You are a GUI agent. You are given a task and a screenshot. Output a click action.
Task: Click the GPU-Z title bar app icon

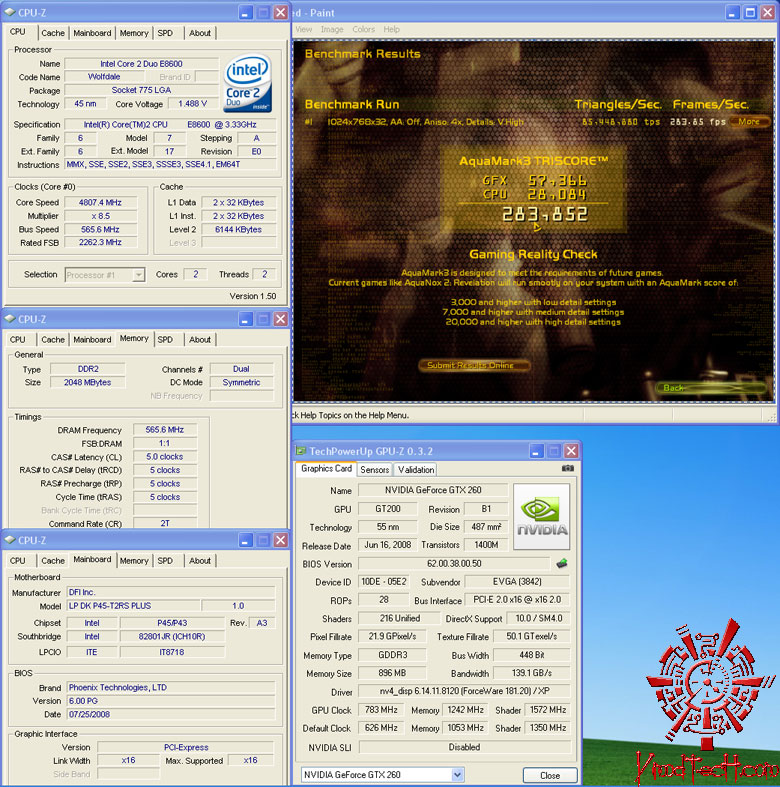click(301, 451)
